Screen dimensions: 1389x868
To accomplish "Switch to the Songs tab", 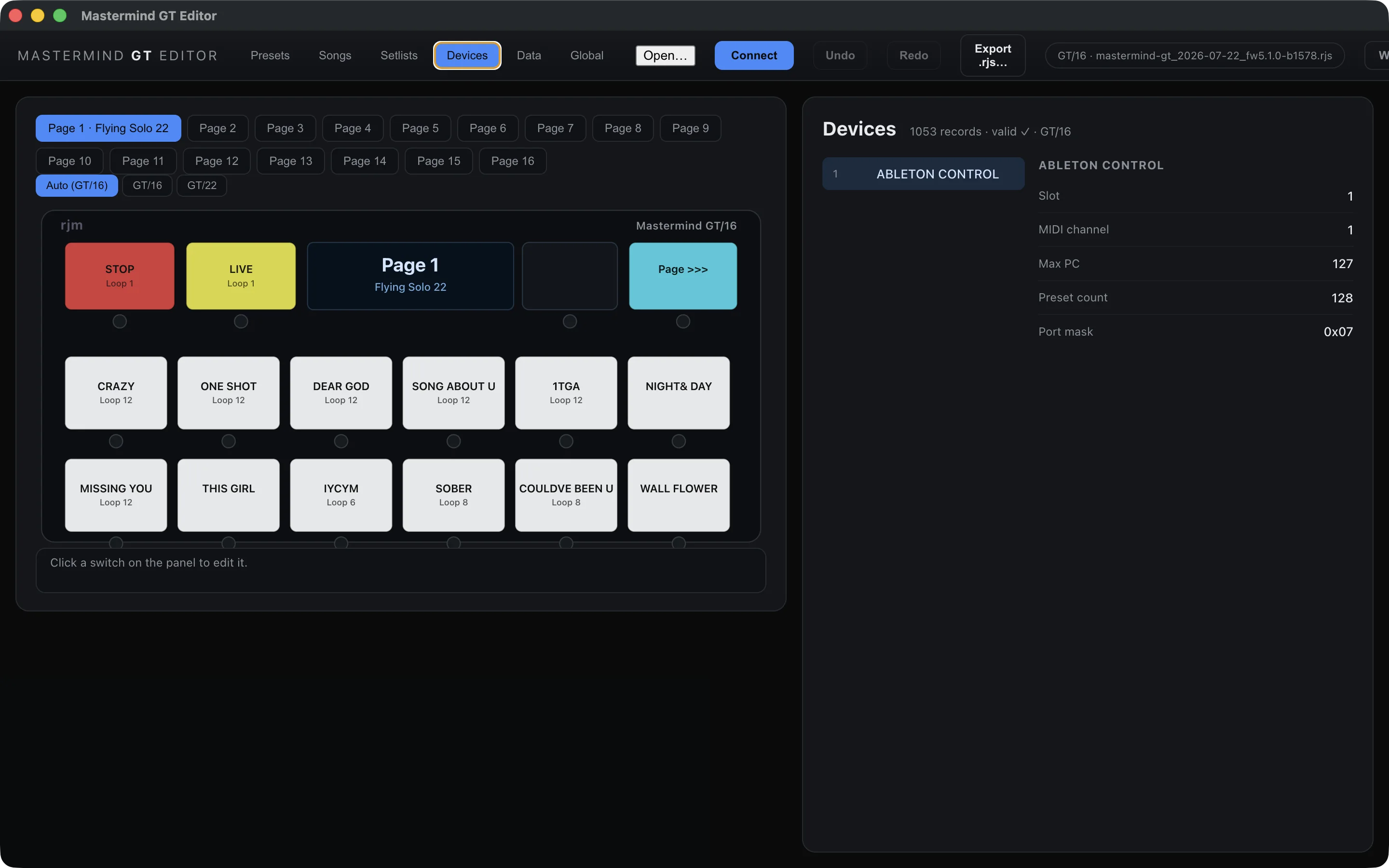I will [335, 55].
